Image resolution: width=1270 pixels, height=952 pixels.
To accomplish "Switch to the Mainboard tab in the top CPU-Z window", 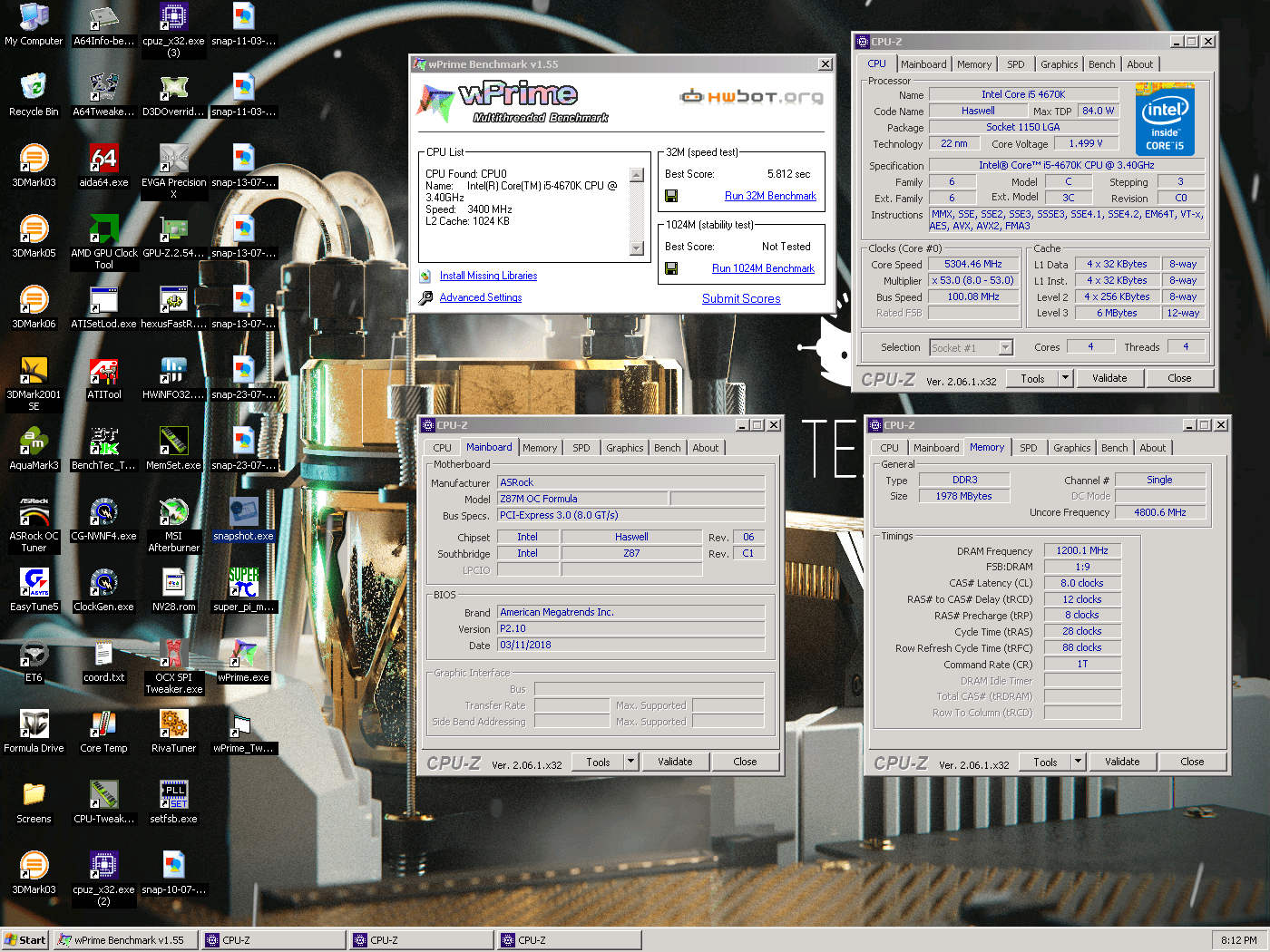I will pyautogui.click(x=923, y=64).
